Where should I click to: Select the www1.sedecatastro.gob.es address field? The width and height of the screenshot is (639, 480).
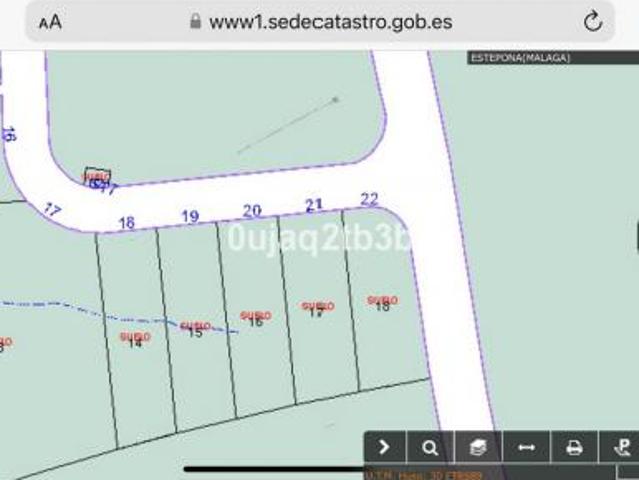coord(320,22)
